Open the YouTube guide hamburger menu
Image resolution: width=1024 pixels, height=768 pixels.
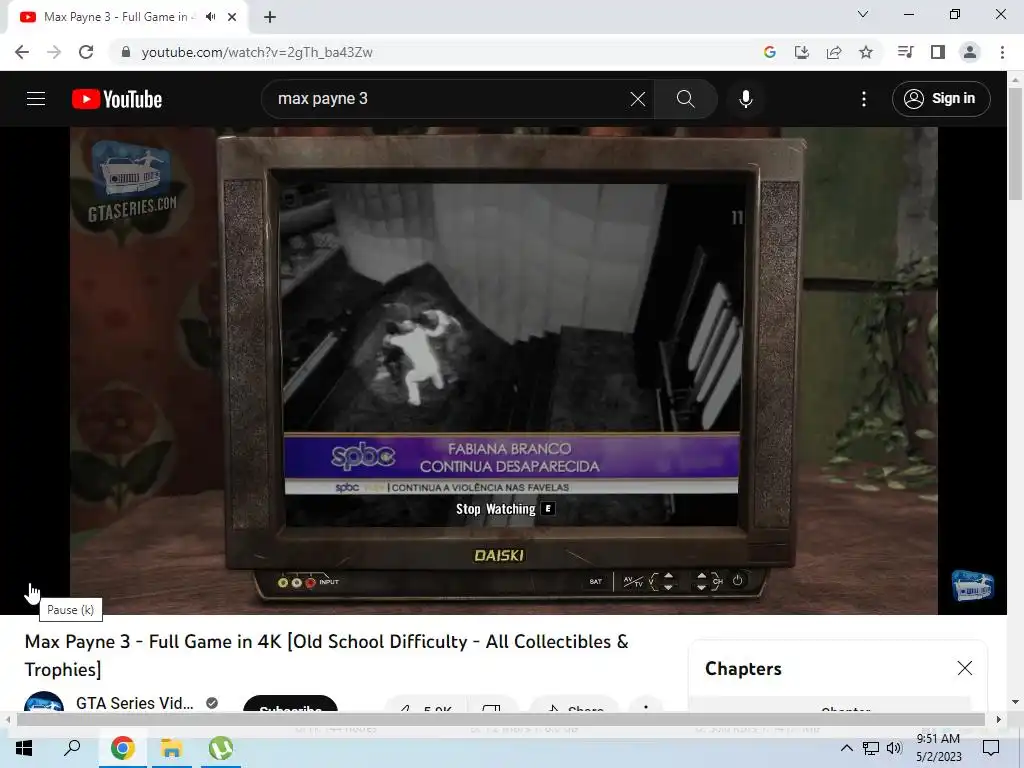coord(36,99)
